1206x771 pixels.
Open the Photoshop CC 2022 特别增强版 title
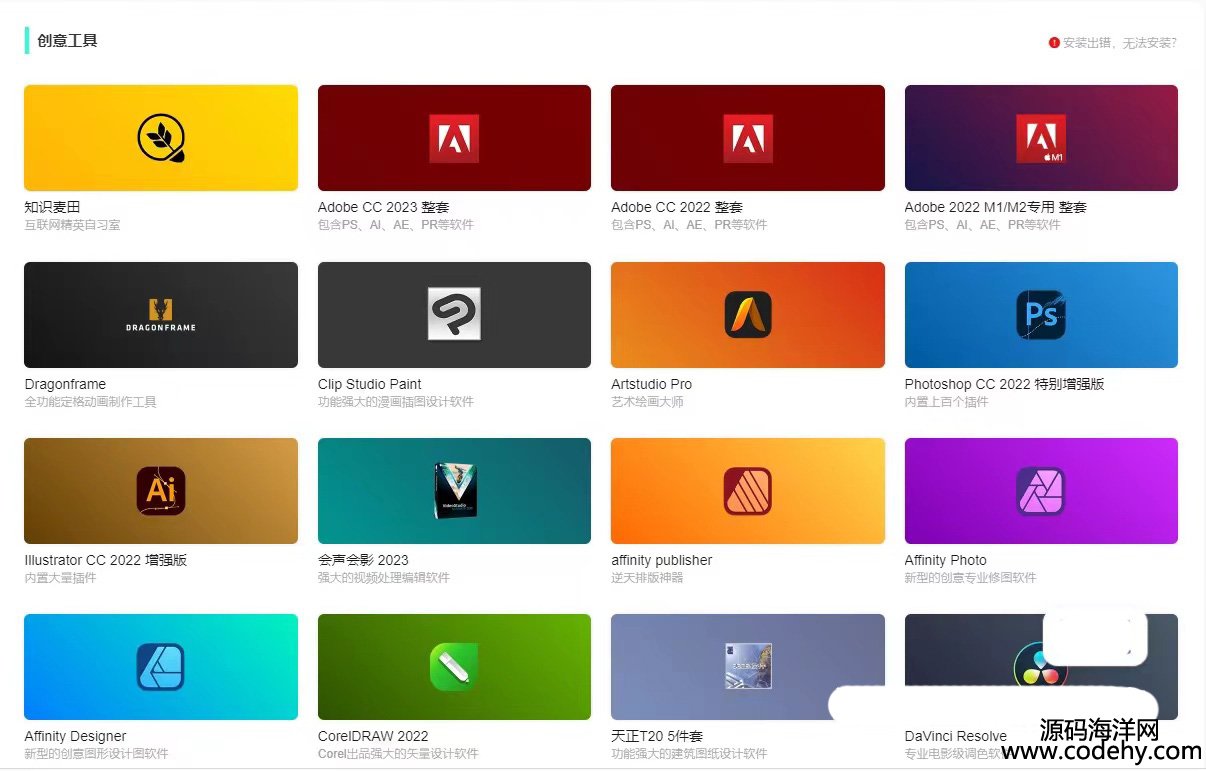tap(1005, 384)
